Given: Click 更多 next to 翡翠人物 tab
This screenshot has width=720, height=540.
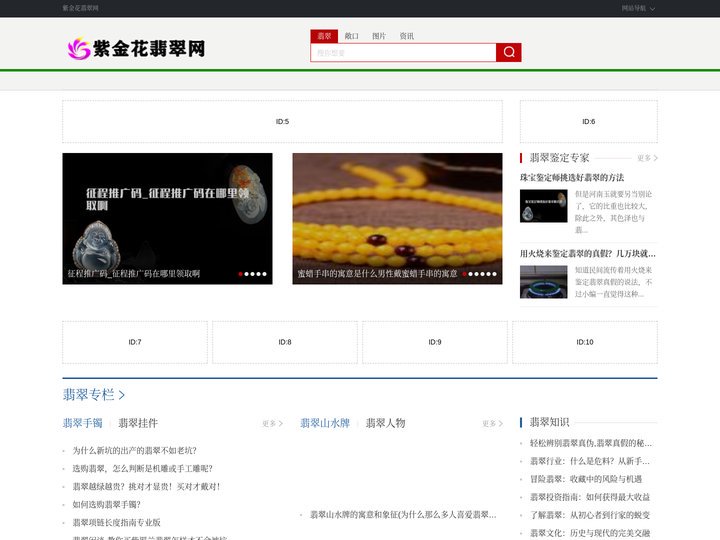Looking at the screenshot, I should [492, 423].
